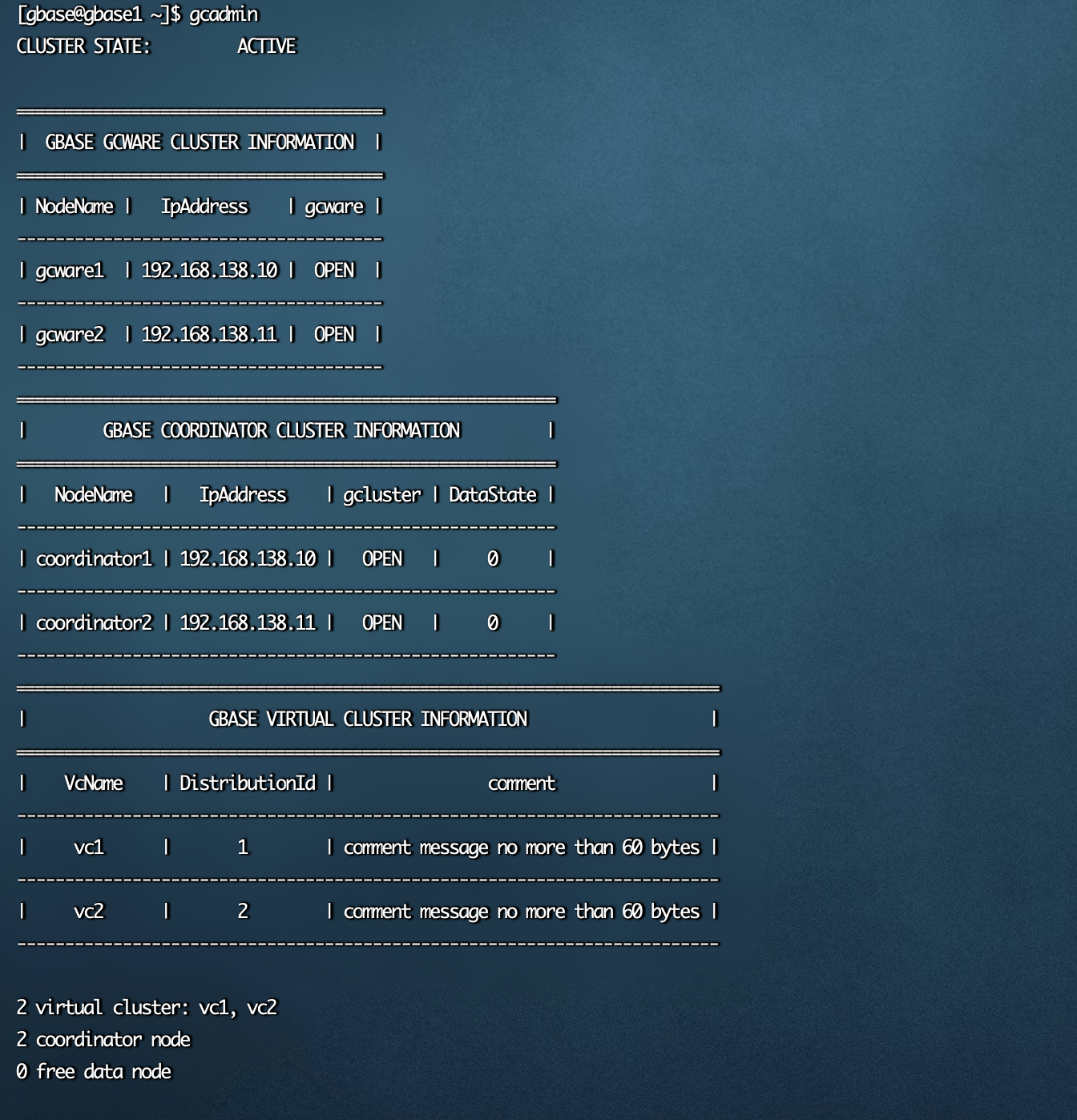Click the DataState "0" value for coordinator1

click(493, 559)
